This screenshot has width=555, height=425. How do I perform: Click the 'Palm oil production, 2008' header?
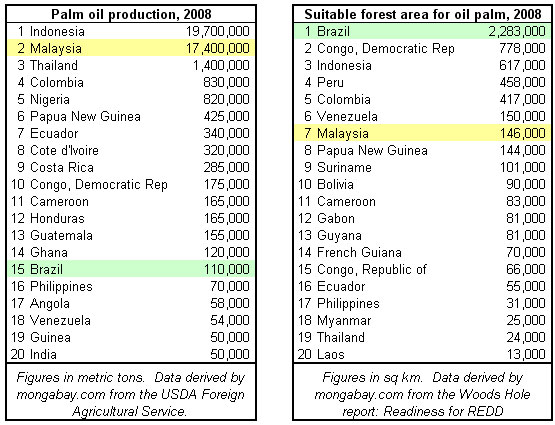tap(131, 15)
